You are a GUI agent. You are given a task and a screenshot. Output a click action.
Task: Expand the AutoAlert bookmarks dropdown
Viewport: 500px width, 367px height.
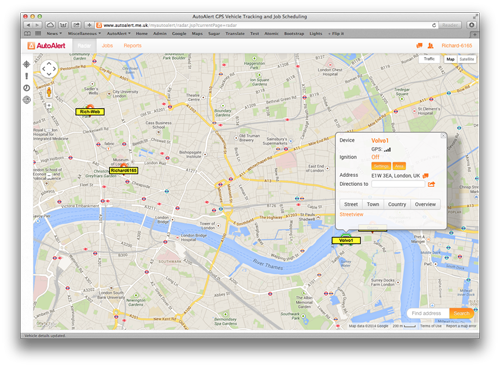(x=119, y=34)
